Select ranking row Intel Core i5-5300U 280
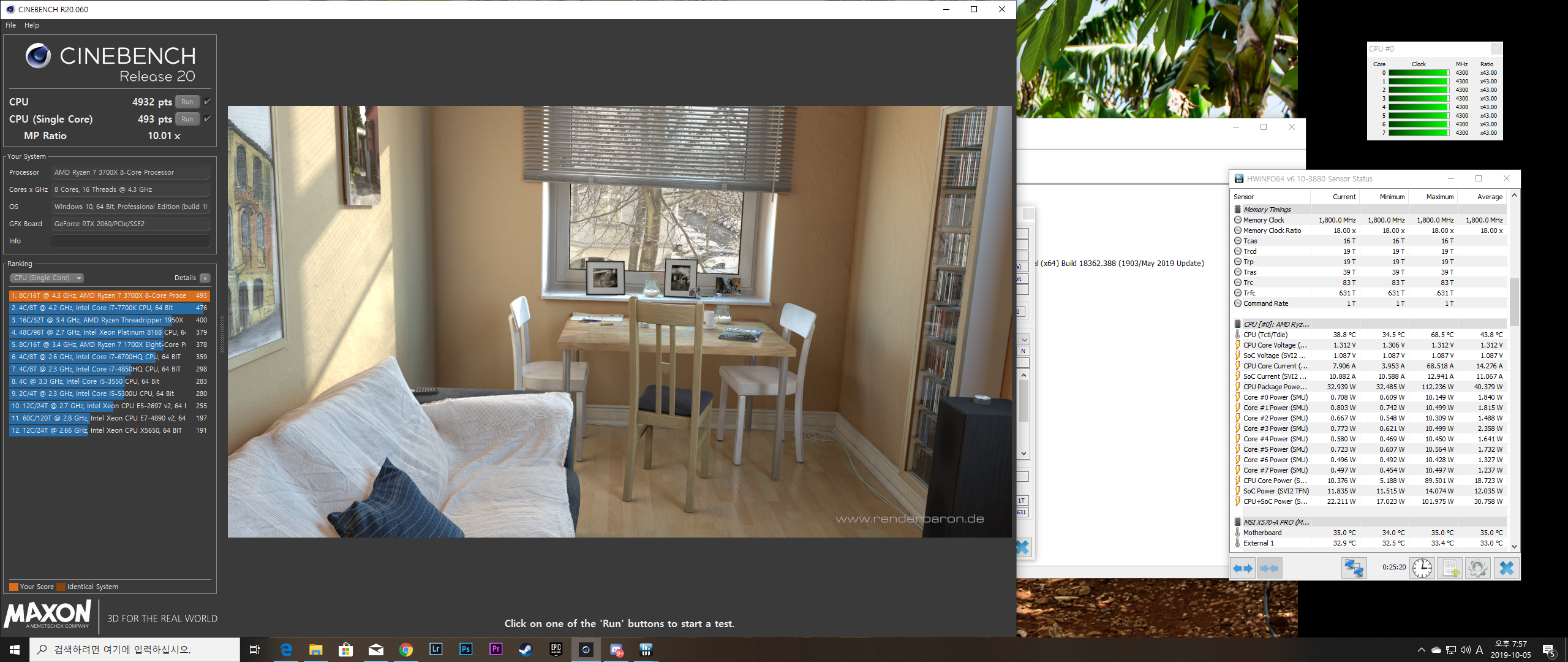Screen dimensions: 1568x662 pos(110,394)
